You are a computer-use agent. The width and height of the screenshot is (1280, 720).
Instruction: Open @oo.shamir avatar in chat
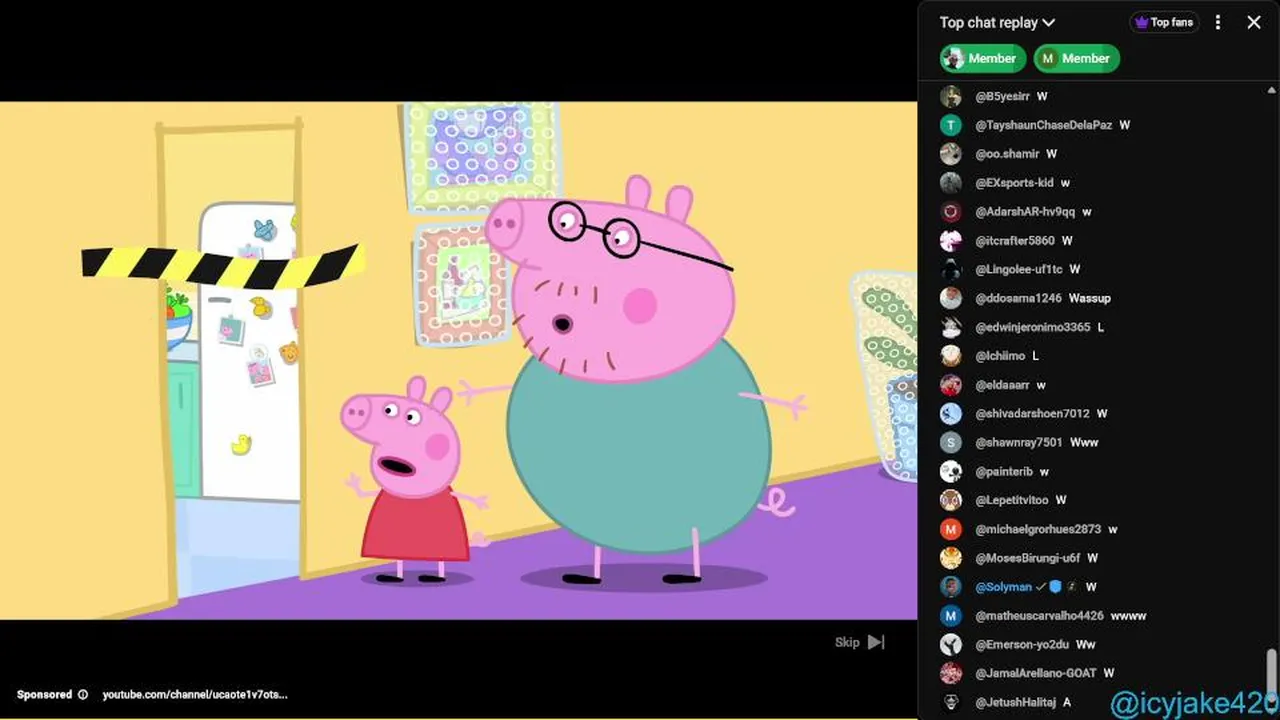click(x=951, y=154)
